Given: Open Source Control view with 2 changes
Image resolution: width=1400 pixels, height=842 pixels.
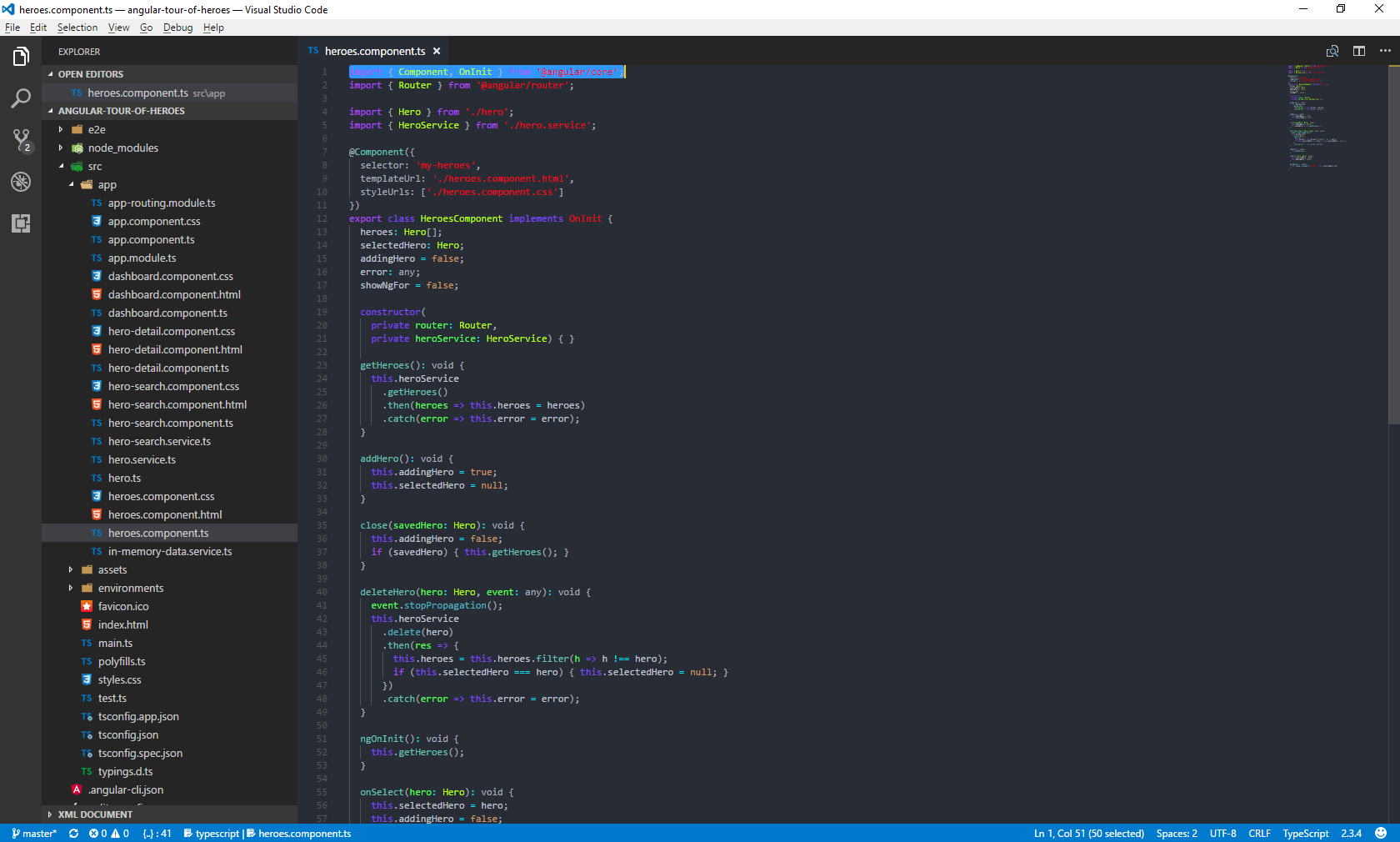Looking at the screenshot, I should pos(21,140).
